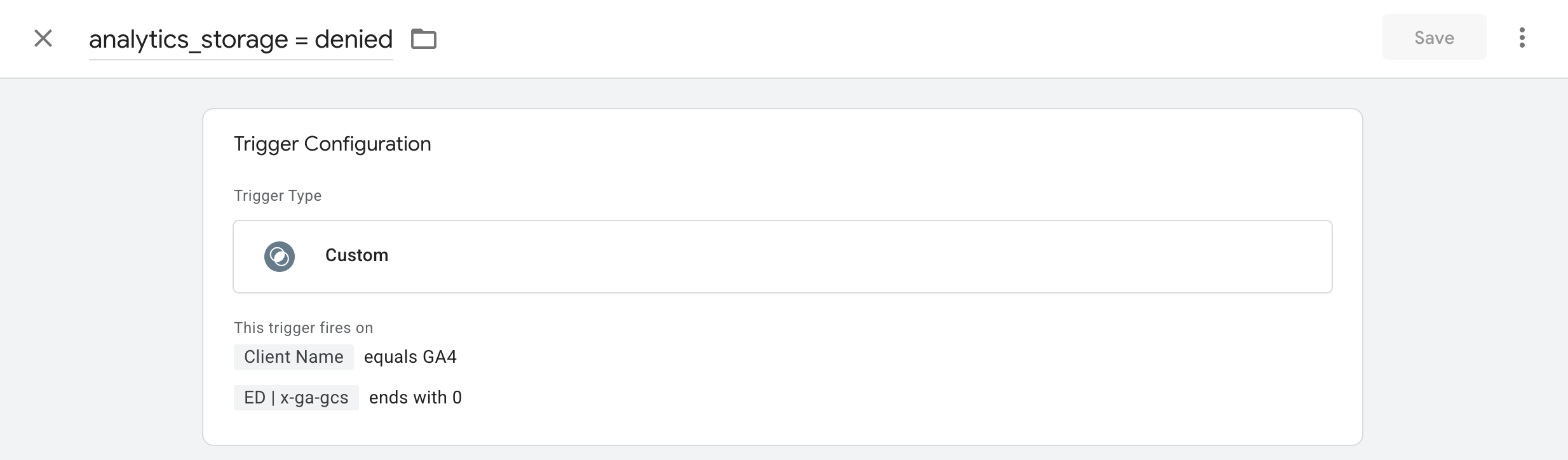Viewport: 1568px width, 460px height.
Task: Click the "Trigger Type" label
Action: point(278,196)
